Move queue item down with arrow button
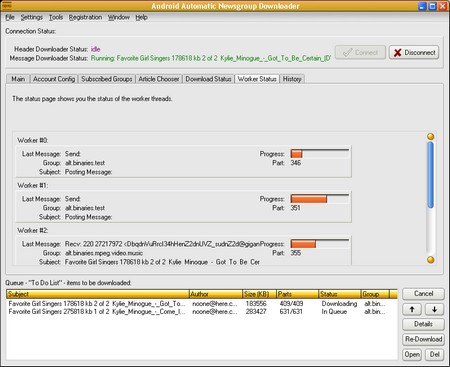Viewport: 450px width, 367px height. point(434,309)
